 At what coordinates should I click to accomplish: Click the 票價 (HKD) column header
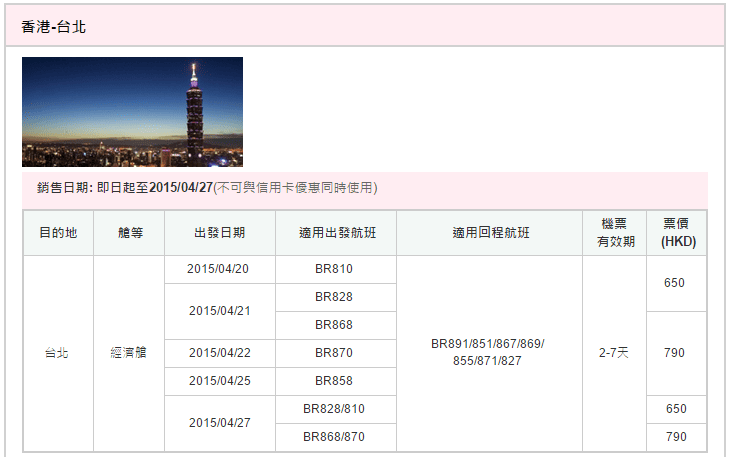(x=676, y=233)
